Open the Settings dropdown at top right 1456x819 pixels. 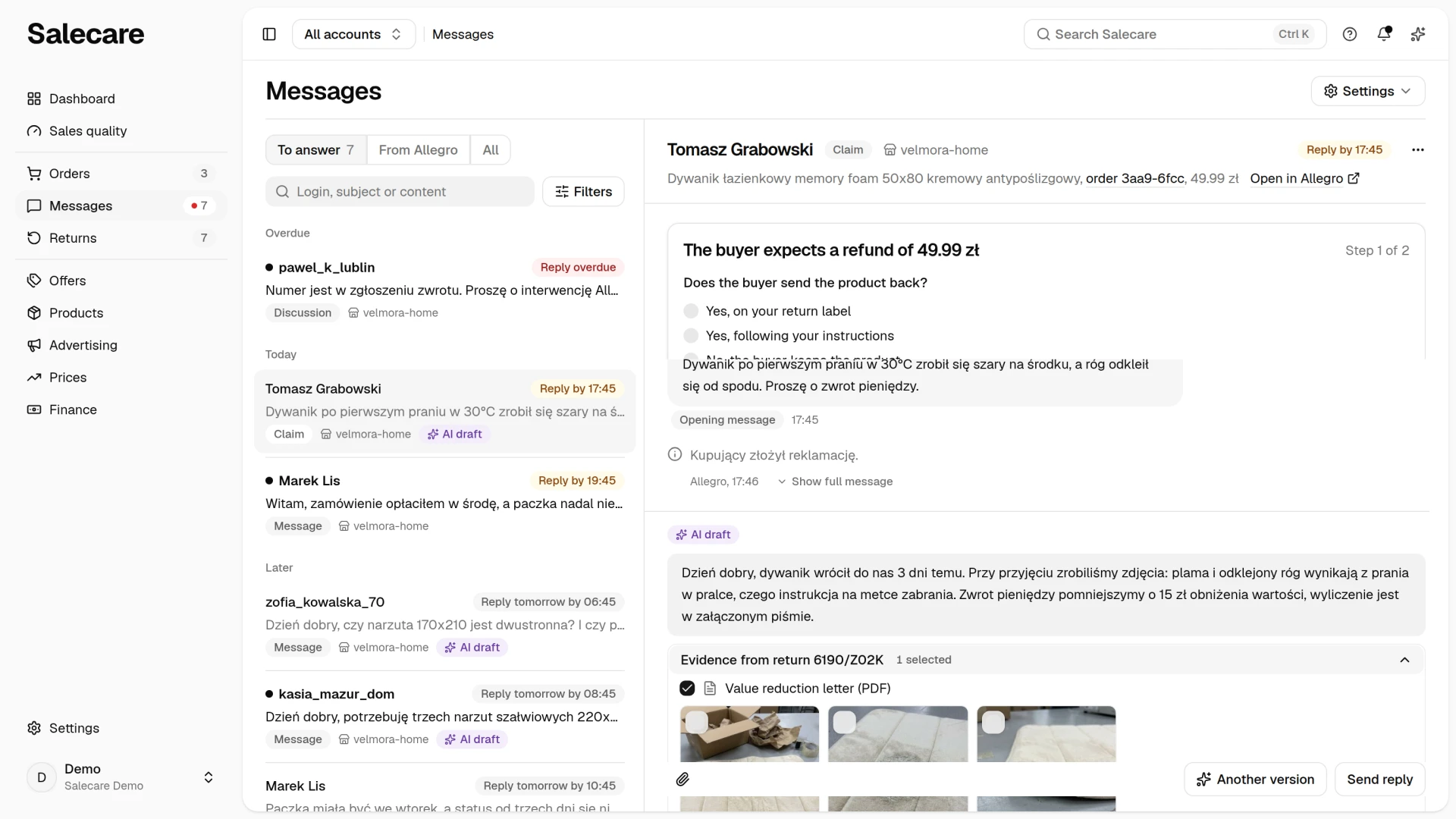1368,91
